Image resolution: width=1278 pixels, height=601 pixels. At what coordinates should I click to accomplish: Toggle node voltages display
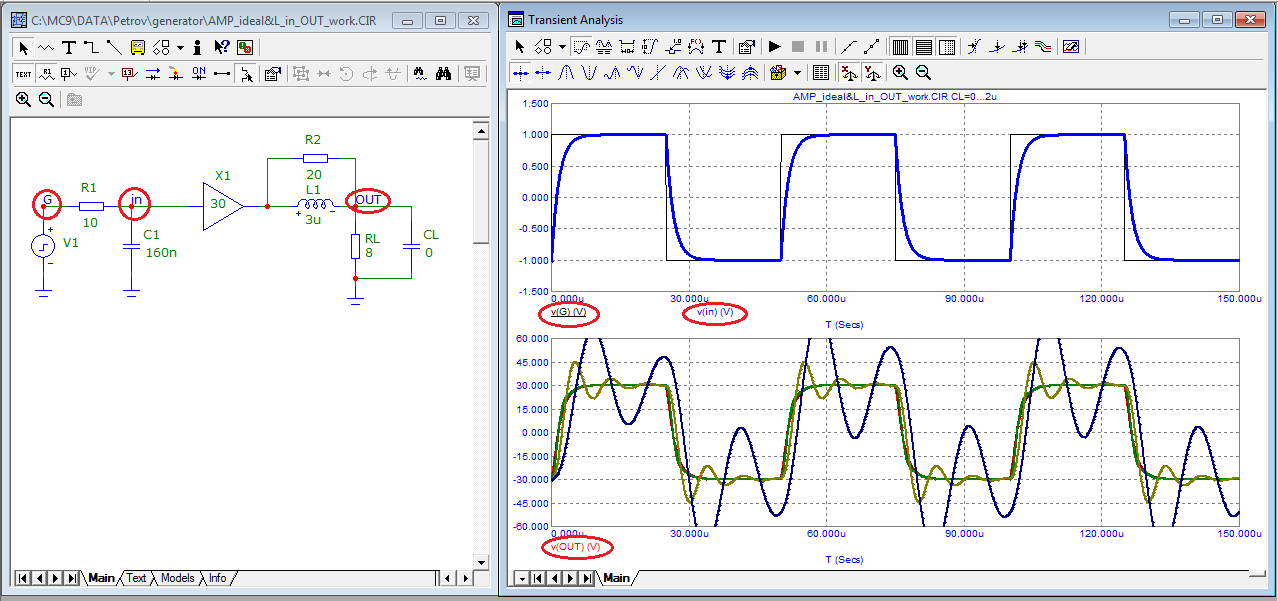pyautogui.click(x=129, y=74)
